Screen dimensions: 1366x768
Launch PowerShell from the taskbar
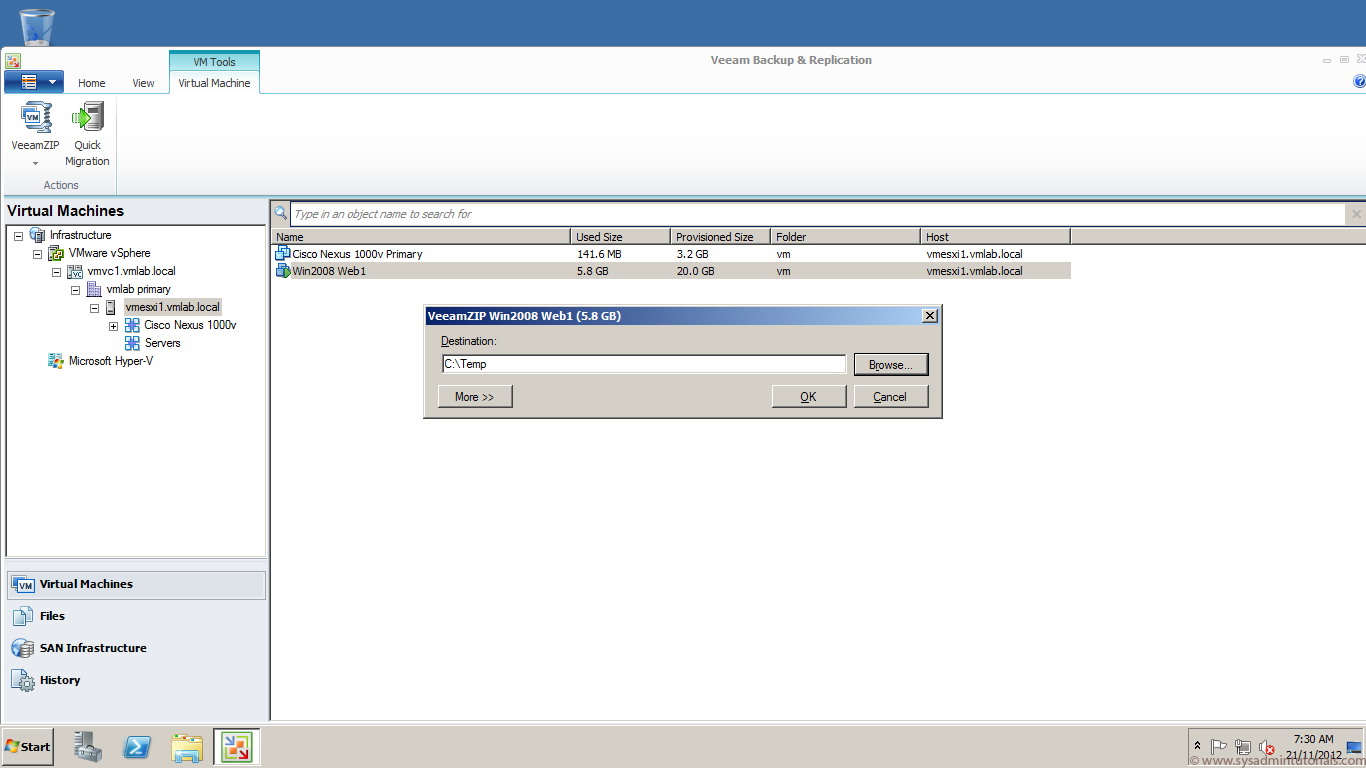[x=137, y=747]
